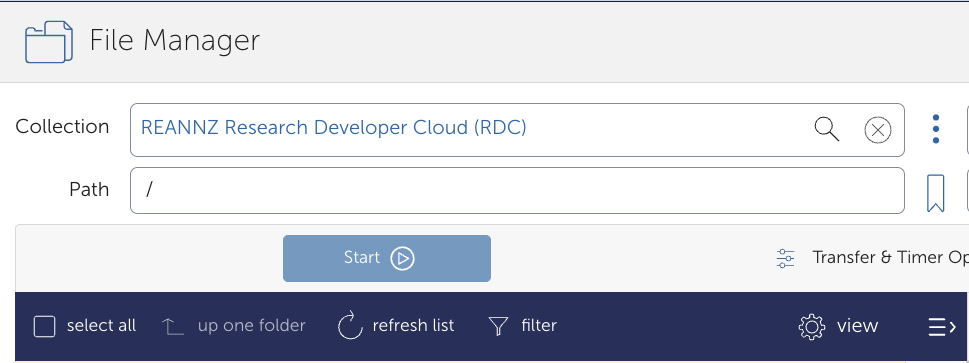
Task: Click the Collection field showing REANNZ Research Developer Cloud
Action: (x=517, y=130)
